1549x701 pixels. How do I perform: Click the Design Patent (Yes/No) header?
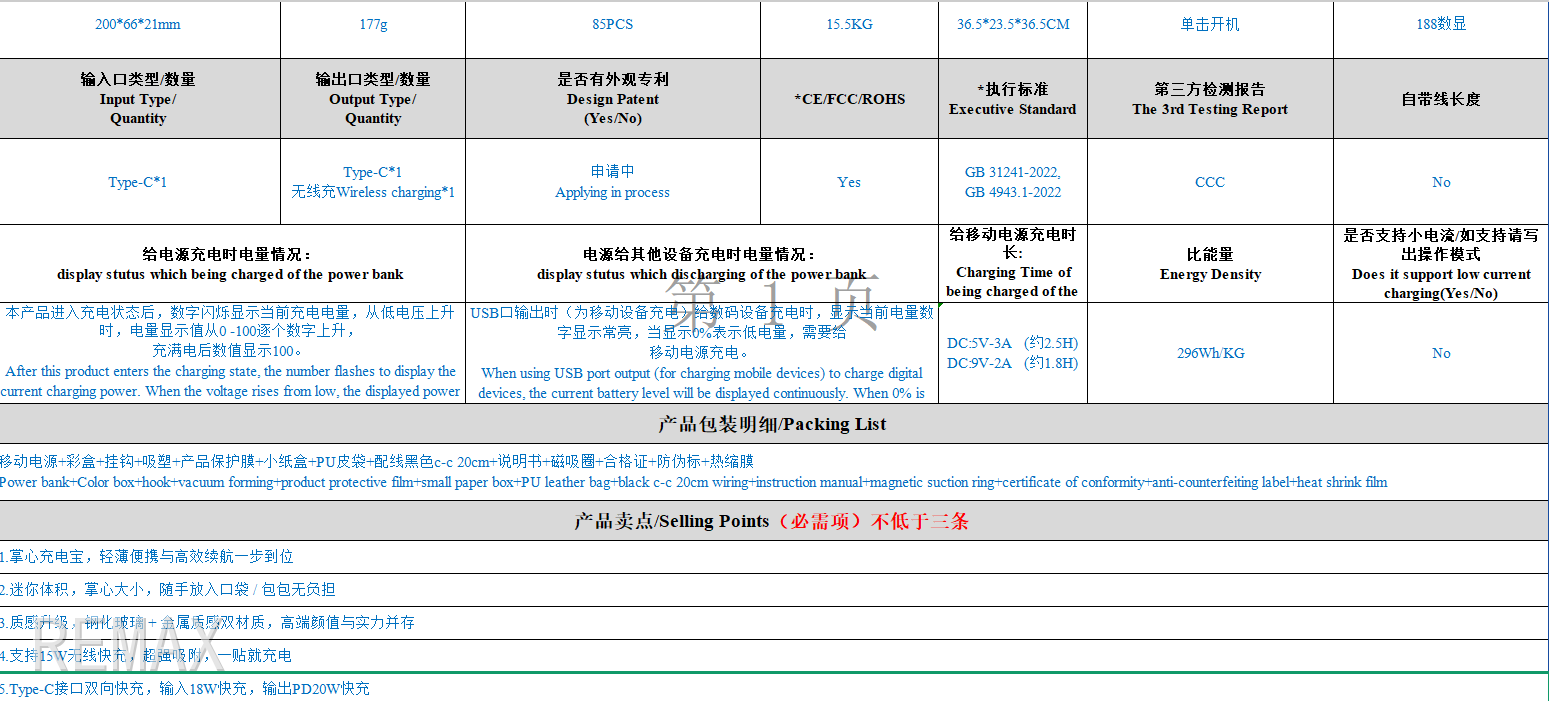pyautogui.click(x=612, y=99)
